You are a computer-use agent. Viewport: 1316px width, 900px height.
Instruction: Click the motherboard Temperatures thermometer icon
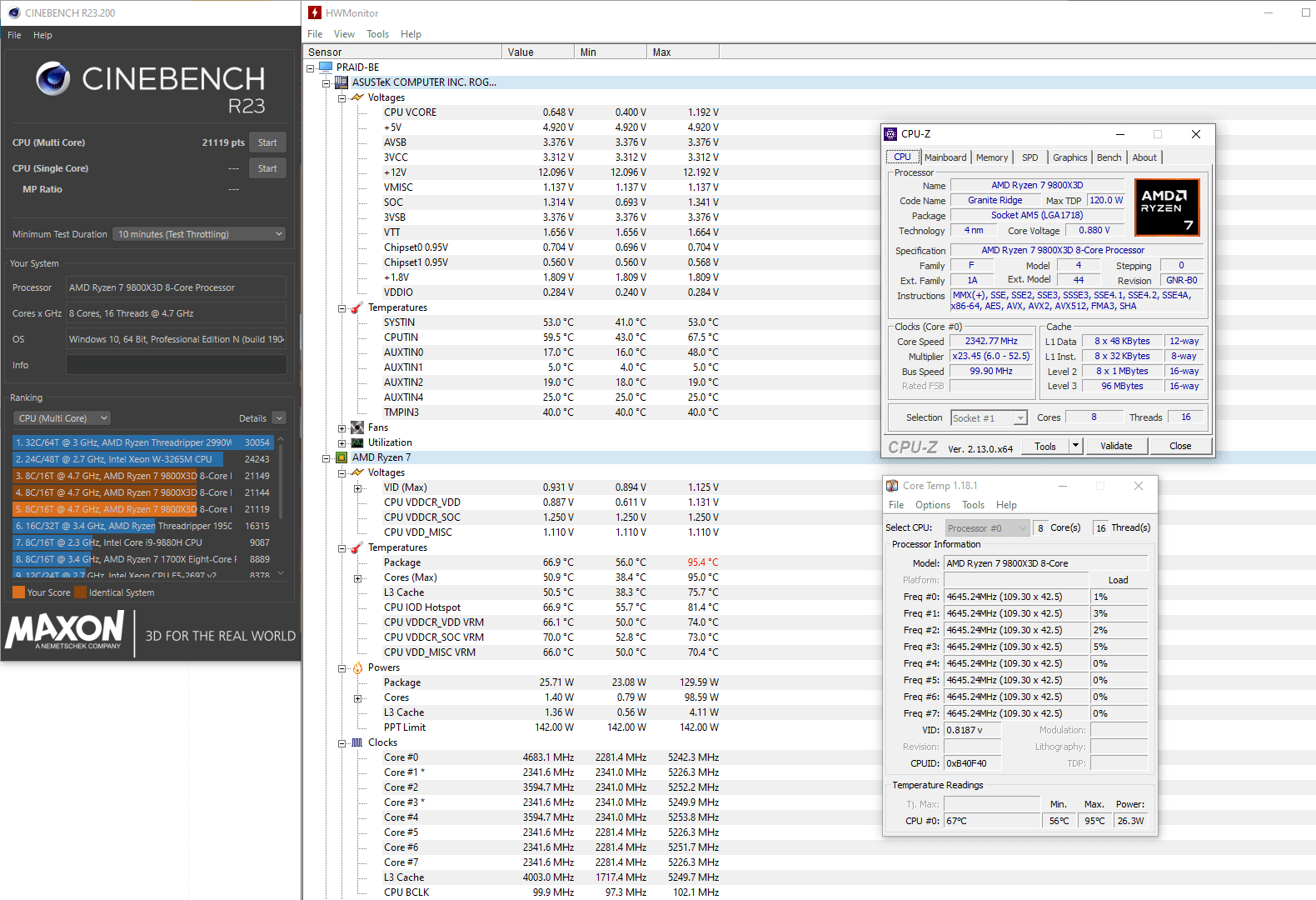[x=357, y=307]
